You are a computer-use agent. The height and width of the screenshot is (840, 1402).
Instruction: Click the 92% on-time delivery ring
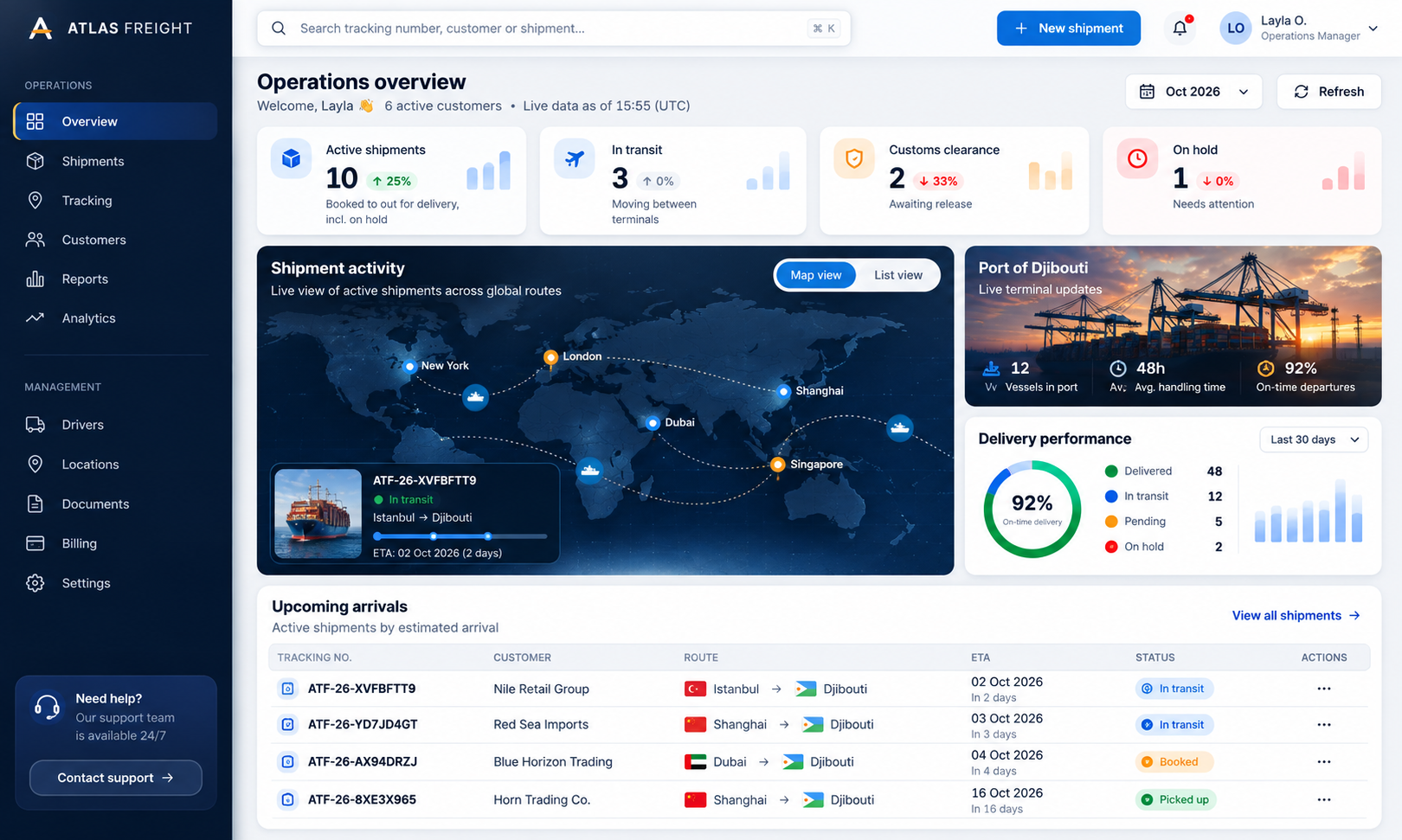[1032, 509]
